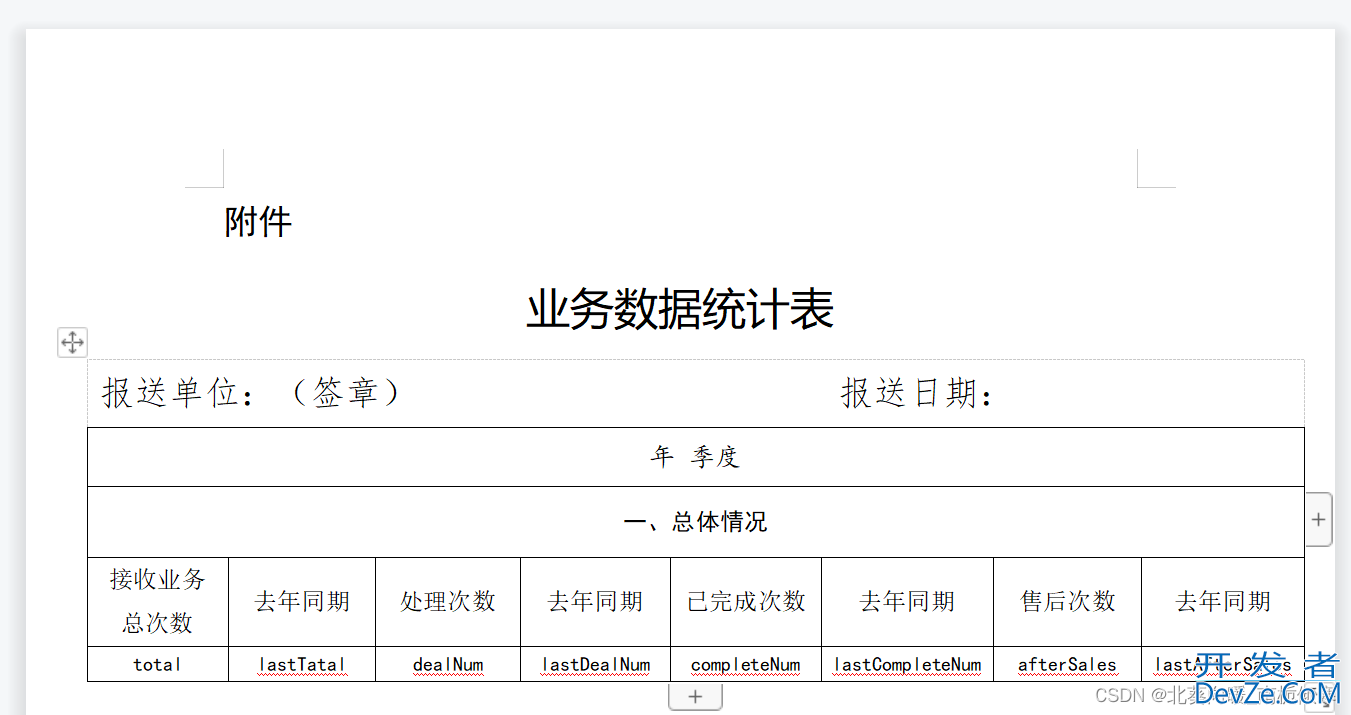Click the lastDealNum placeholder cell

(595, 664)
